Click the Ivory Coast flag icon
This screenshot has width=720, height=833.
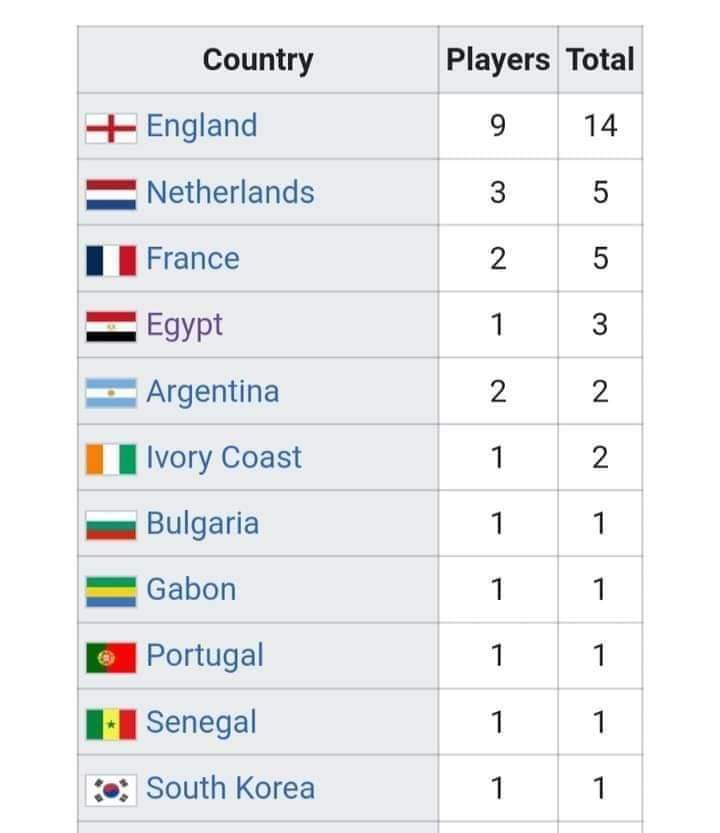[111, 459]
